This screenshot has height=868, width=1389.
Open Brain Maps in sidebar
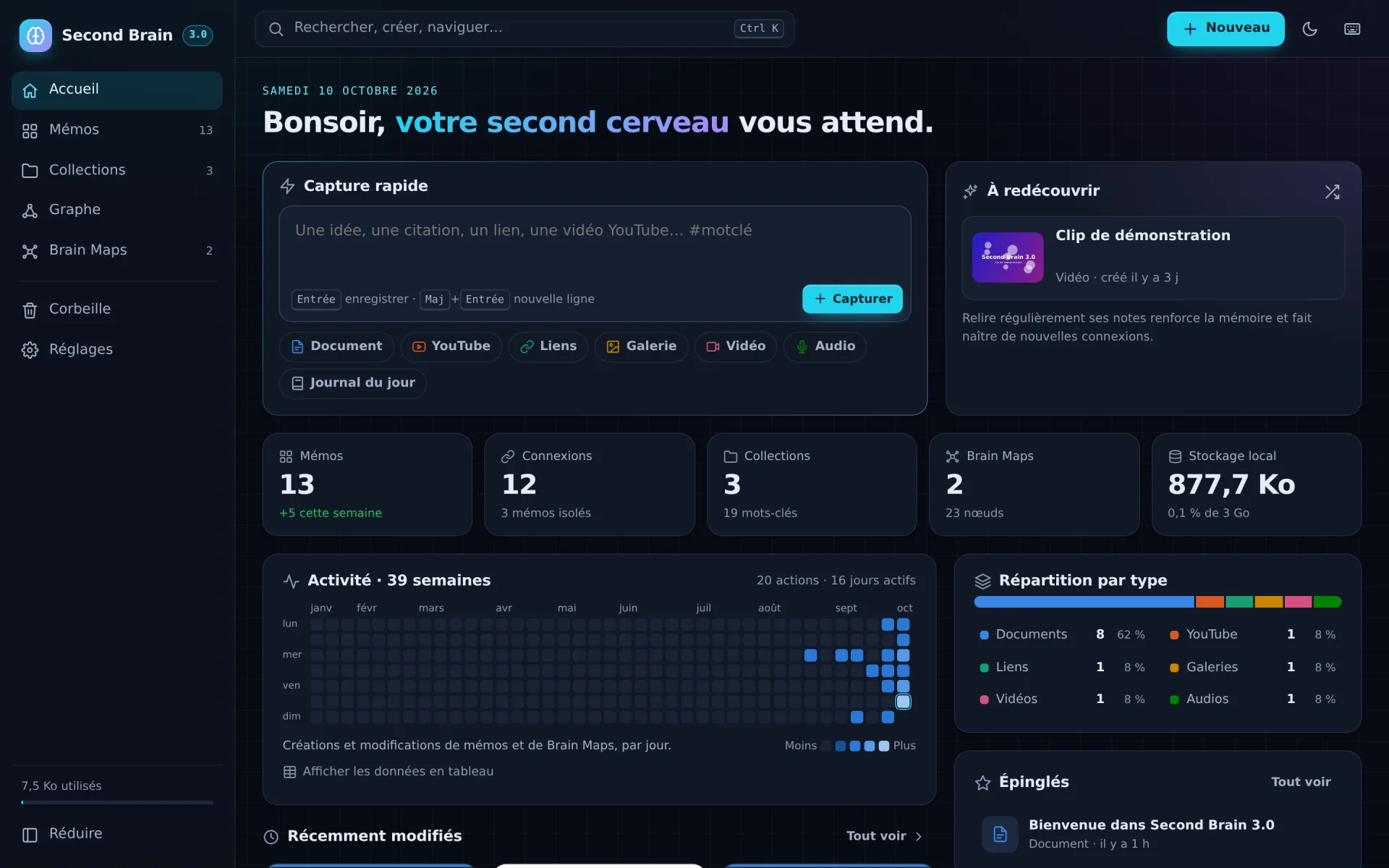pos(116,251)
